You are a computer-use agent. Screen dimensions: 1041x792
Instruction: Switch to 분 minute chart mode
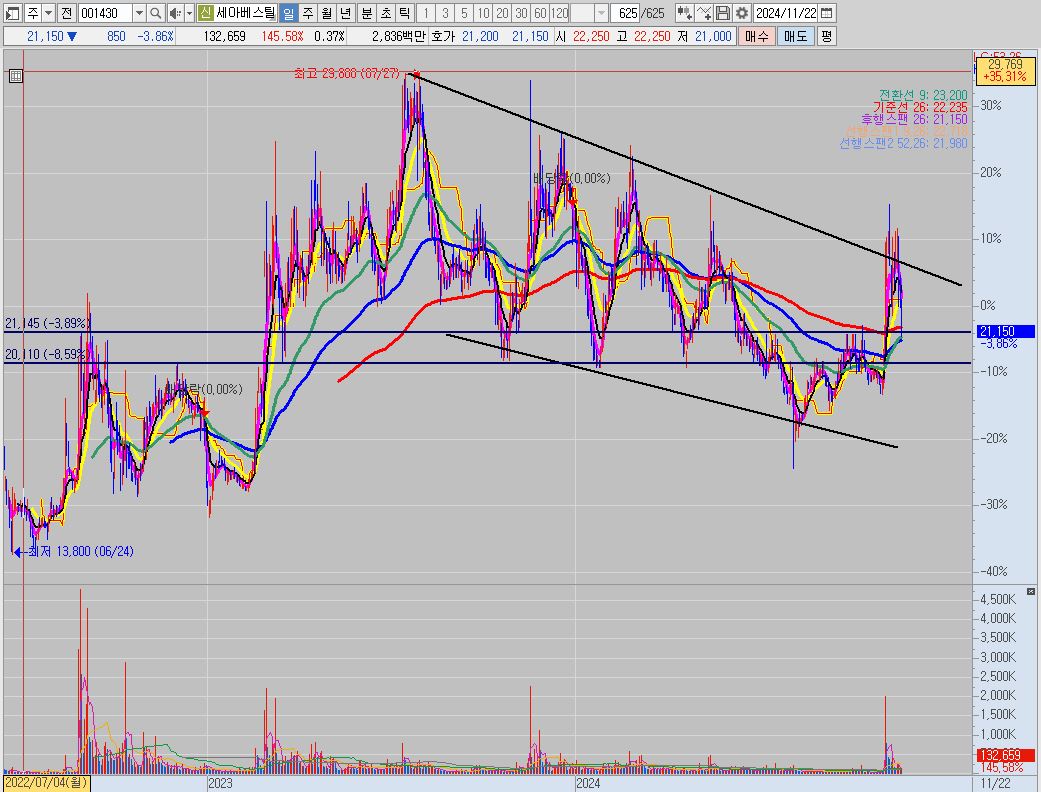coord(366,13)
